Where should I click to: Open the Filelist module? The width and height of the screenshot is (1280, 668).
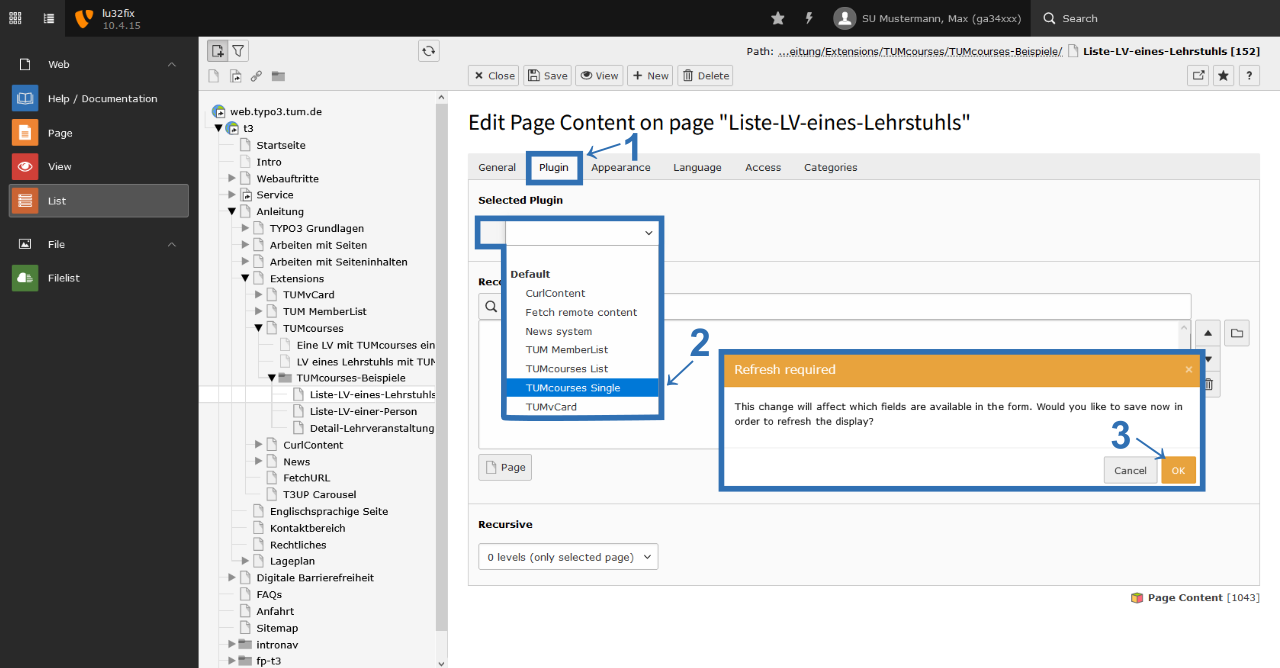[x=99, y=278]
